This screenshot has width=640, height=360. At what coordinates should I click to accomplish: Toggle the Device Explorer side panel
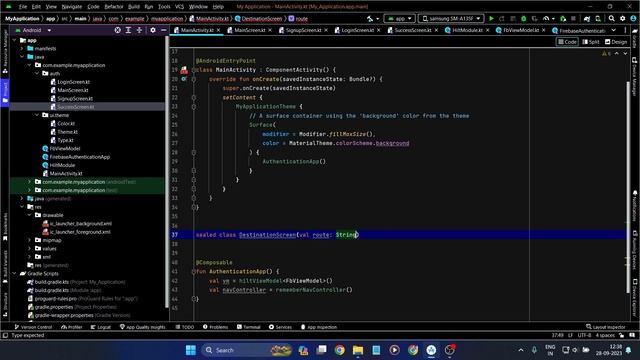pyautogui.click(x=635, y=298)
